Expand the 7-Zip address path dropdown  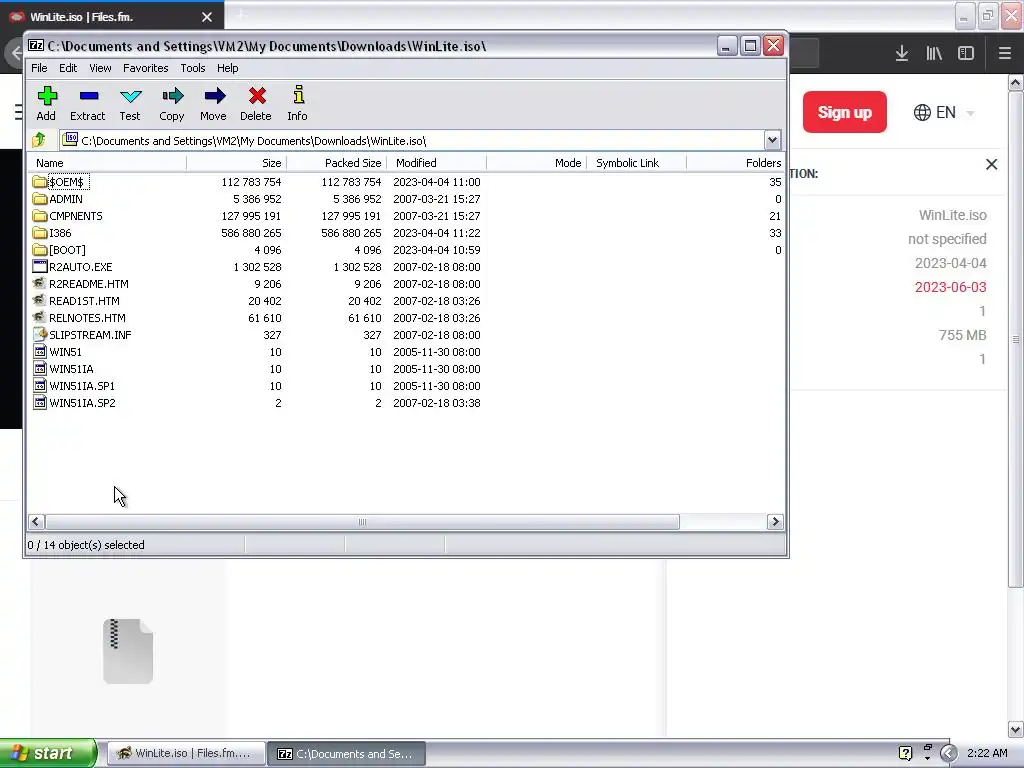(772, 140)
